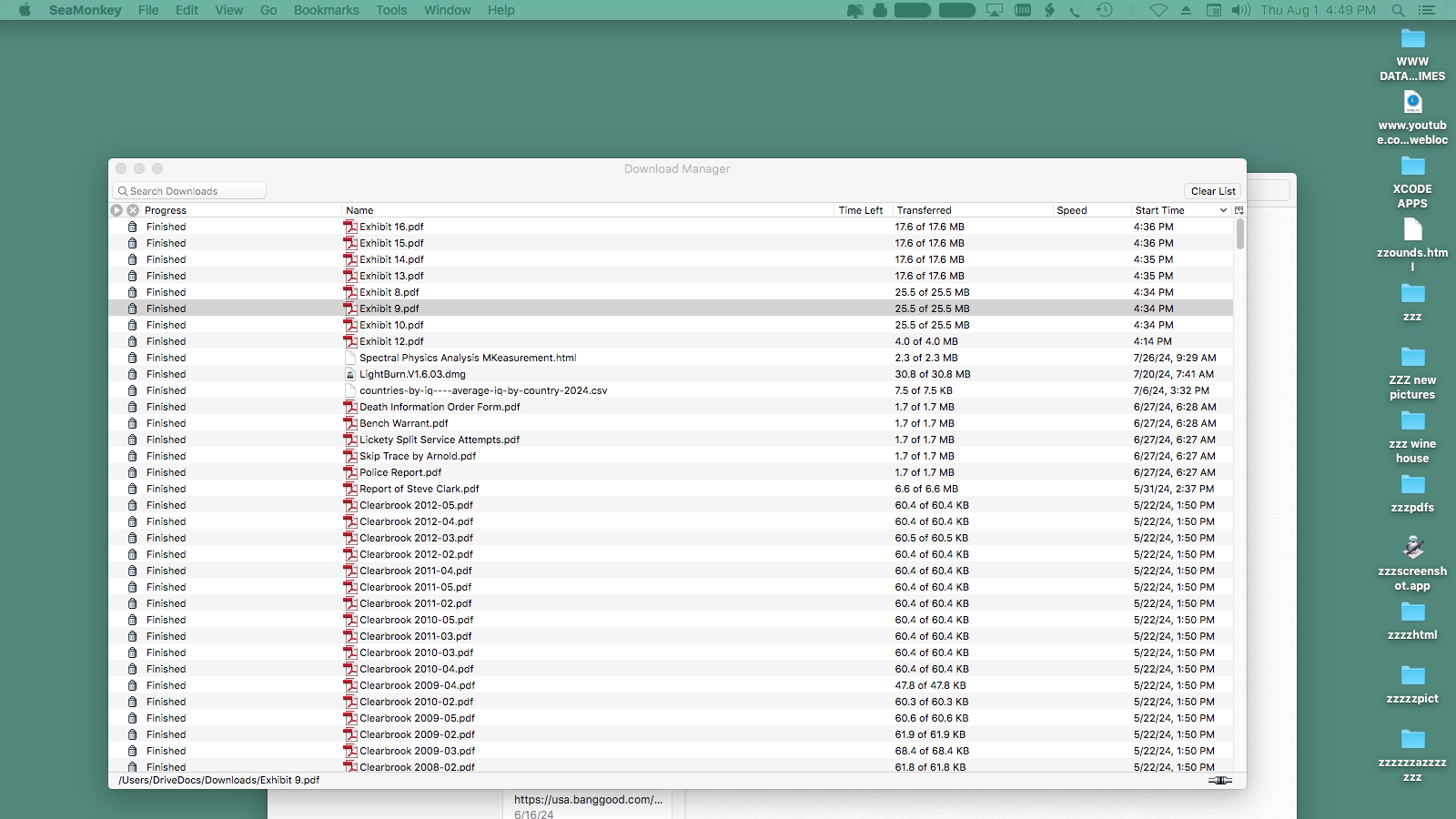The height and width of the screenshot is (819, 1456).
Task: Click the PDF icon for Bench Warrant.pdf
Action: point(350,423)
